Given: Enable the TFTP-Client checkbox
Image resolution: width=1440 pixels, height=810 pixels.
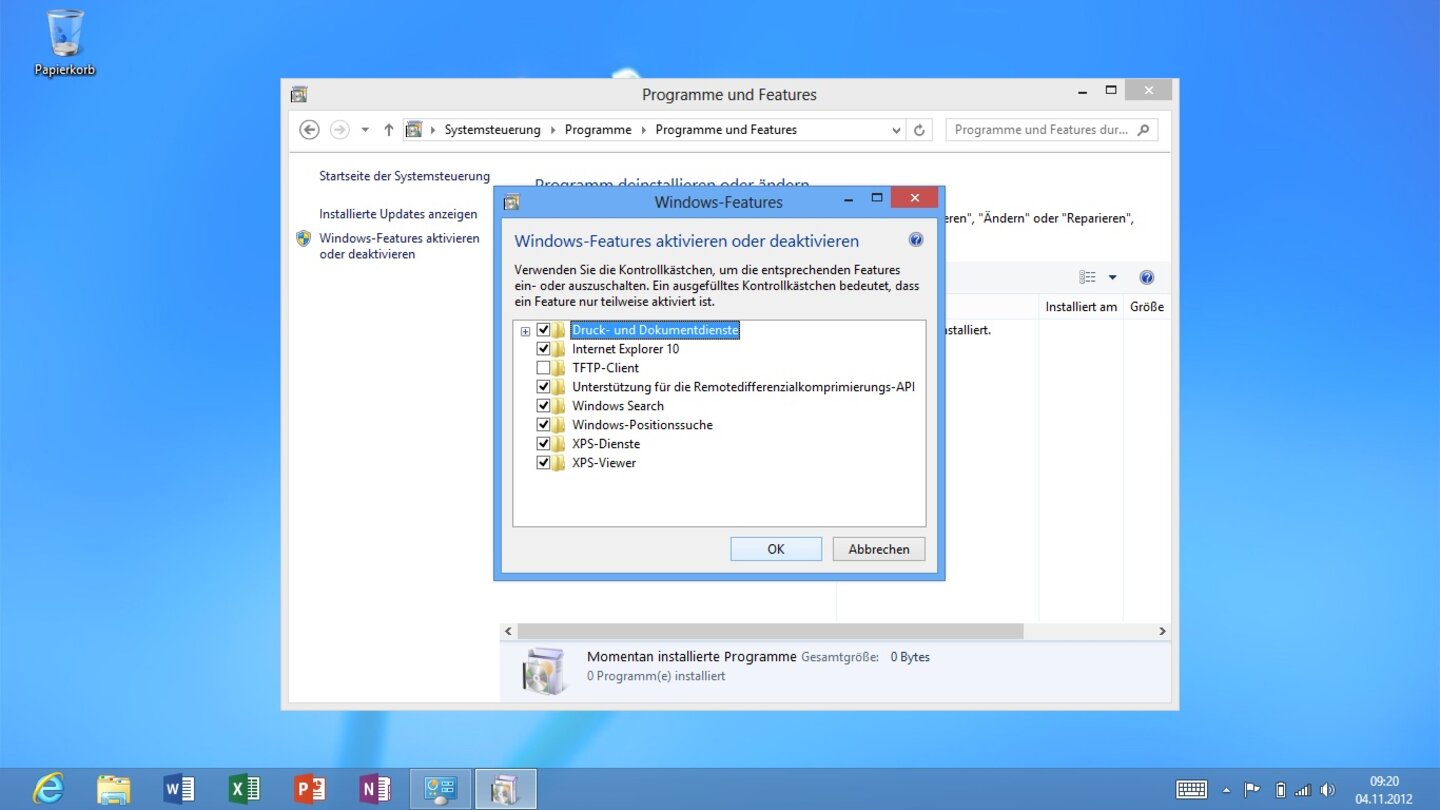Looking at the screenshot, I should click(x=543, y=368).
